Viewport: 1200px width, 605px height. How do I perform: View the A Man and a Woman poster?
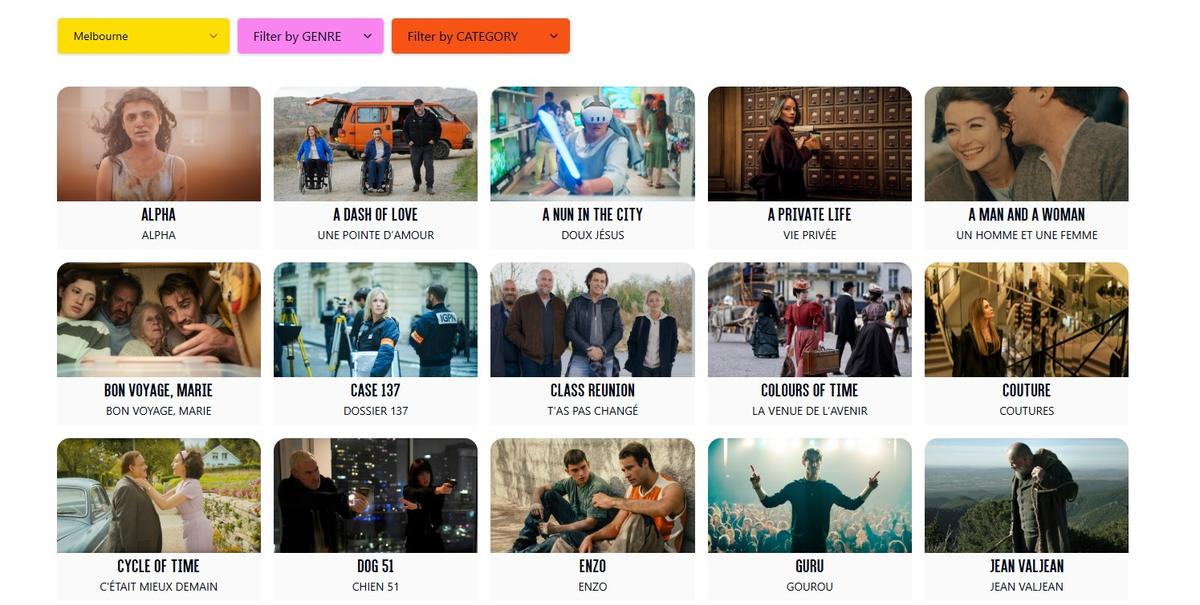(1027, 144)
